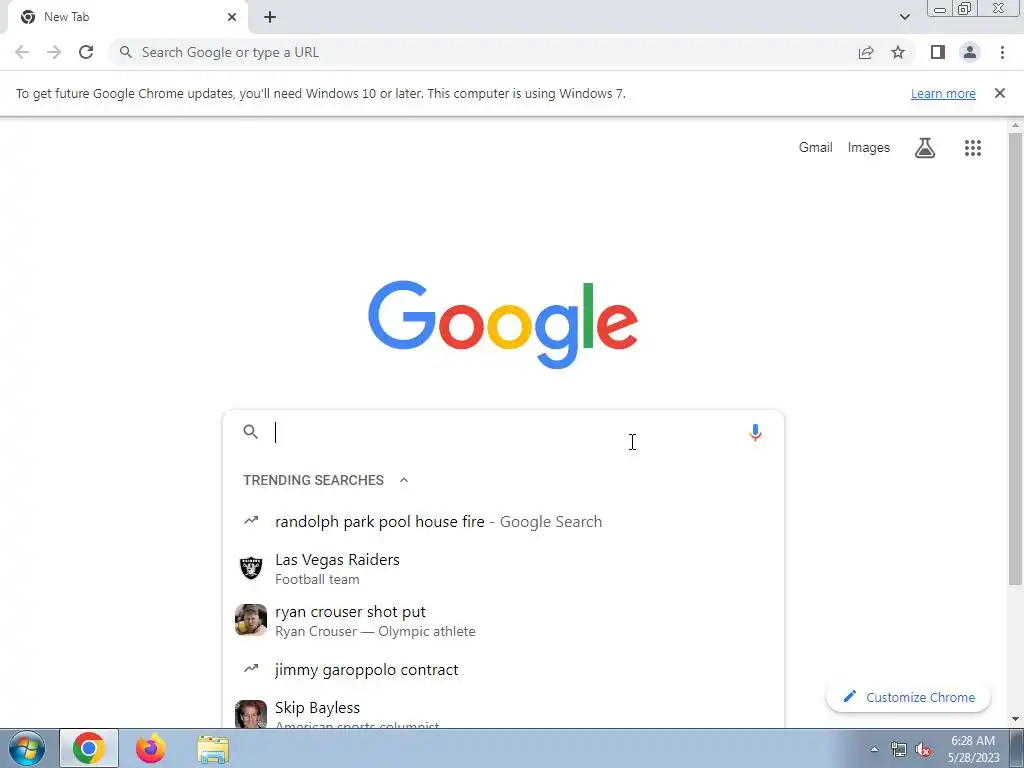Open the tab search dropdown arrow

904,17
